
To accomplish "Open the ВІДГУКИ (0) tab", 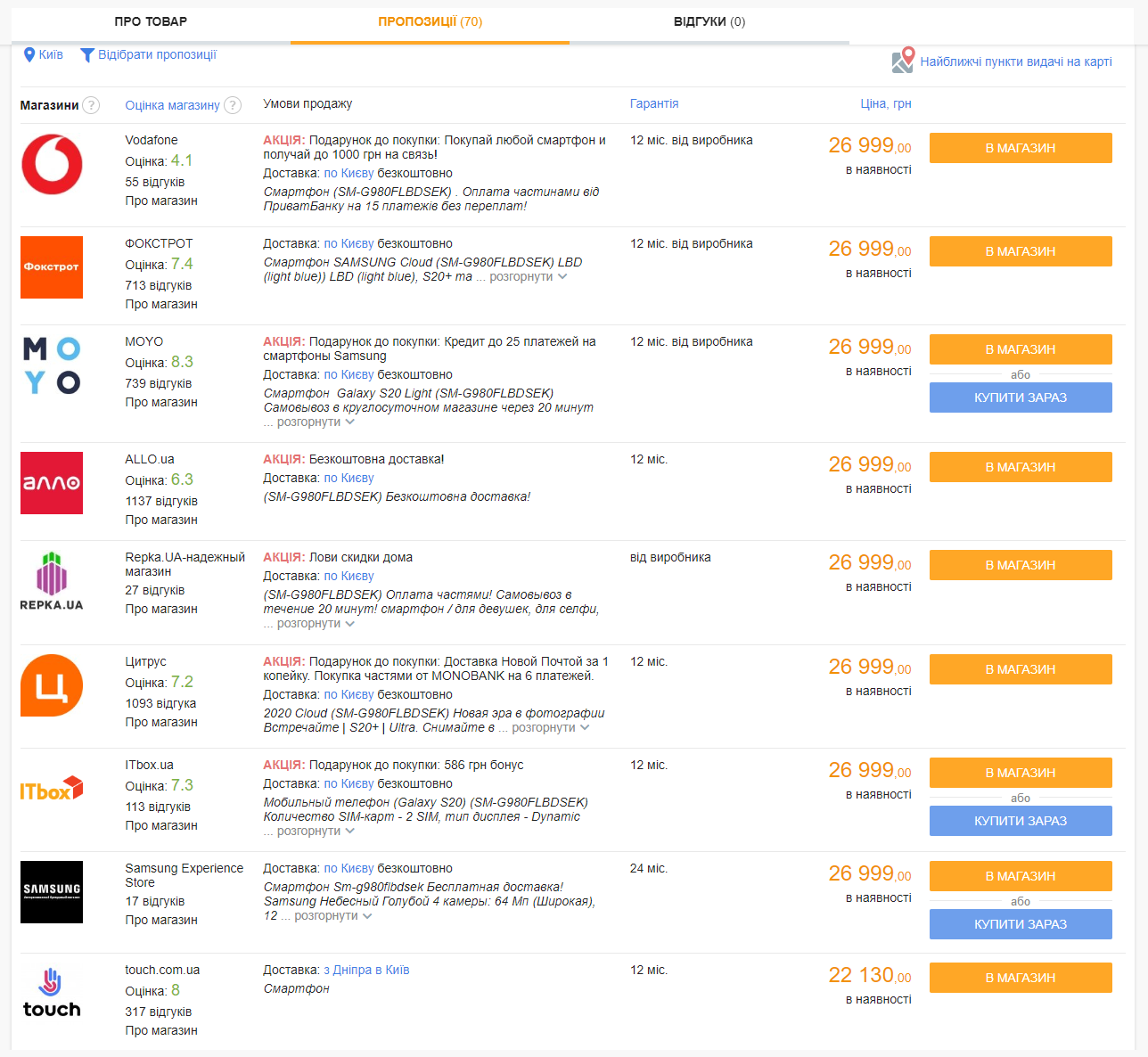I will [x=709, y=22].
